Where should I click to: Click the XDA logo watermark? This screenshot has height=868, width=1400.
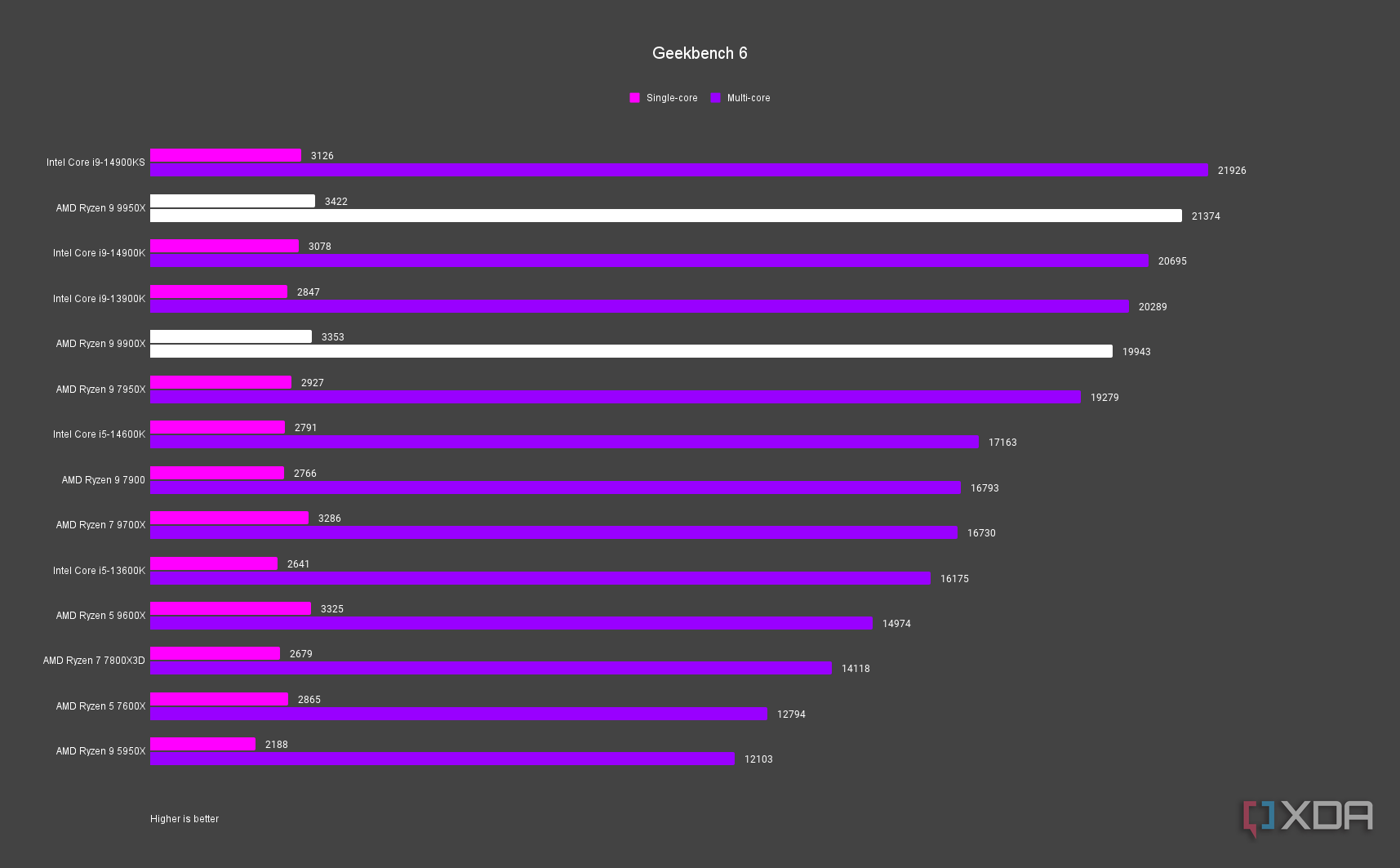[1309, 817]
